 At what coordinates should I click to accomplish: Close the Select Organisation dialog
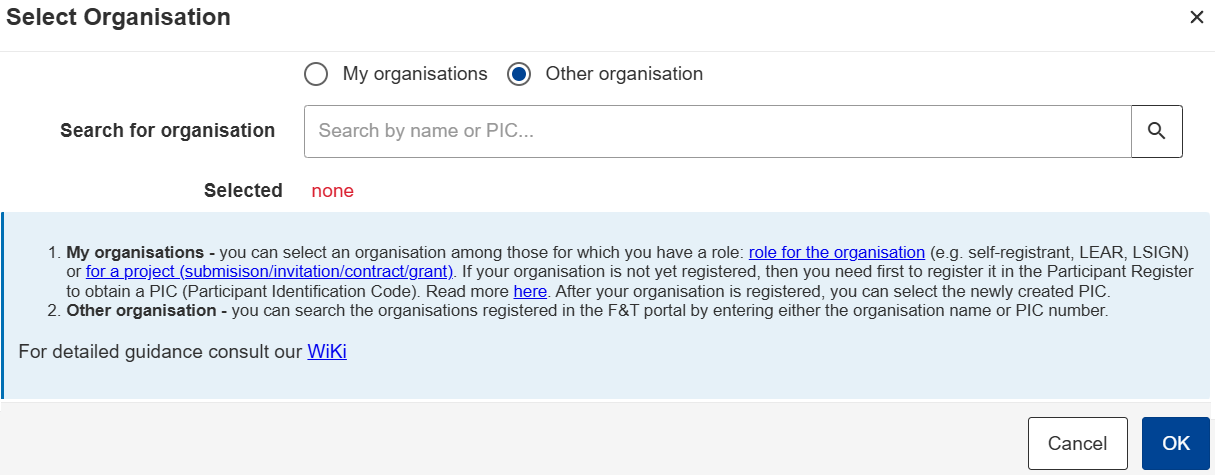pyautogui.click(x=1196, y=17)
